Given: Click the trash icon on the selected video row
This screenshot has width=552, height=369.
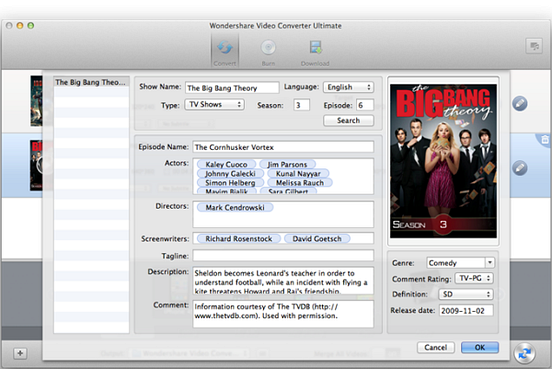Looking at the screenshot, I should pos(545,139).
